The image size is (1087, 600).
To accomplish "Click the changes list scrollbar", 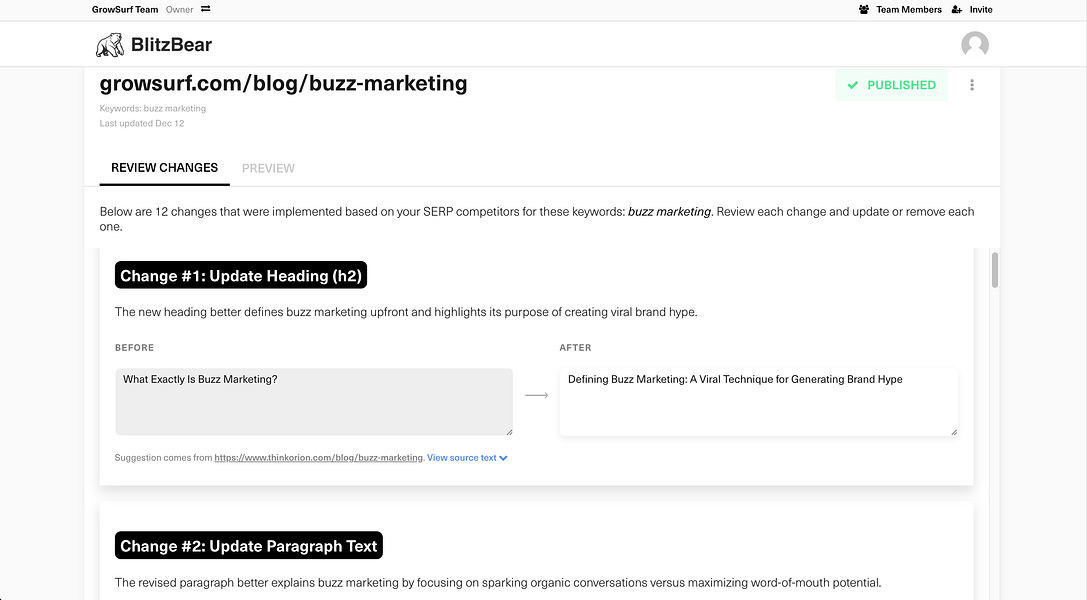I will tap(995, 270).
